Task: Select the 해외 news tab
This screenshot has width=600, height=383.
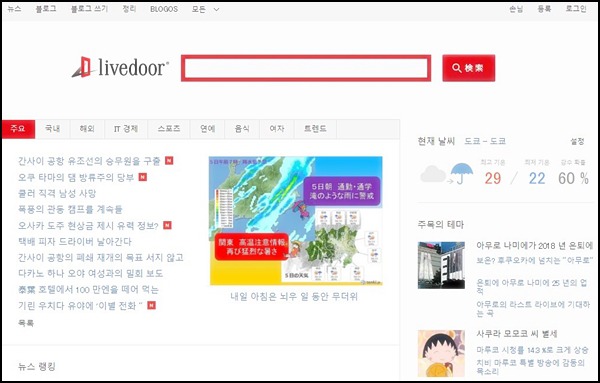Action: click(87, 129)
